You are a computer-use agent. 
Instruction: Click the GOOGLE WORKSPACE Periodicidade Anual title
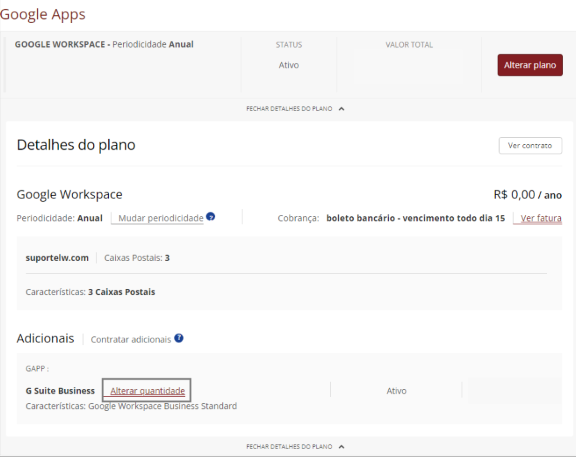coord(104,44)
